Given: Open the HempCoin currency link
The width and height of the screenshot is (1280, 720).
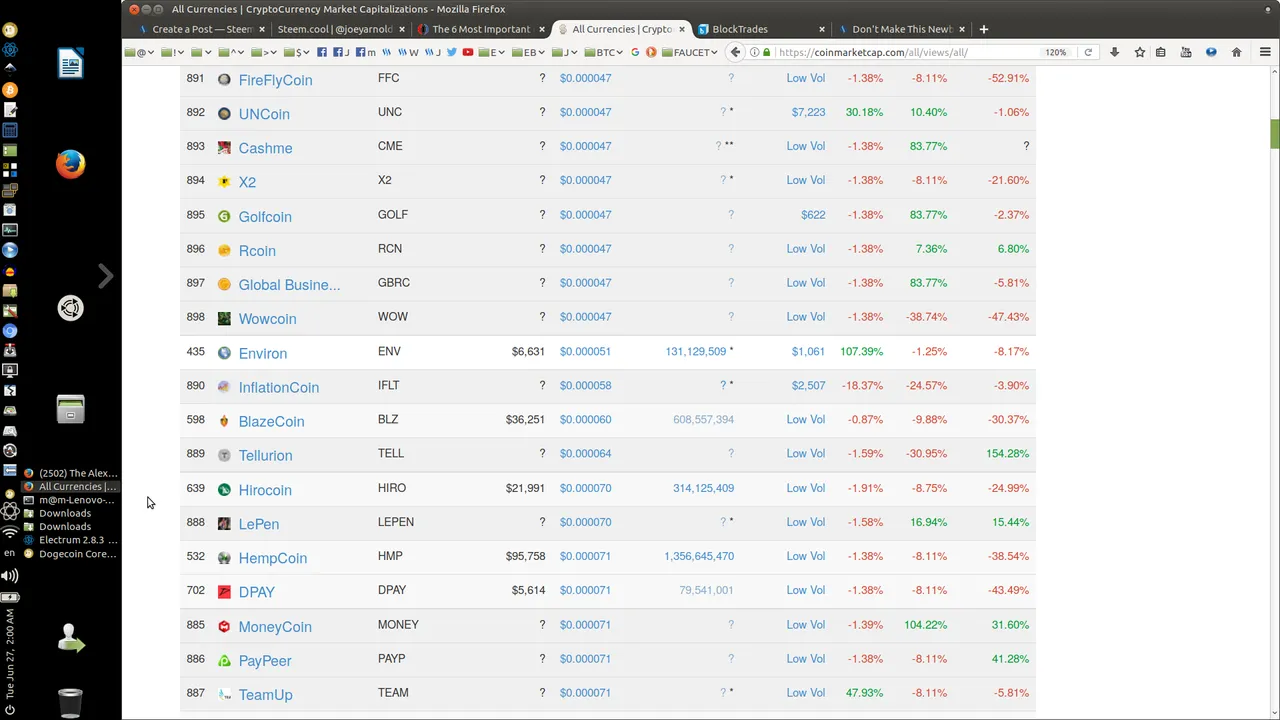Looking at the screenshot, I should tap(272, 558).
